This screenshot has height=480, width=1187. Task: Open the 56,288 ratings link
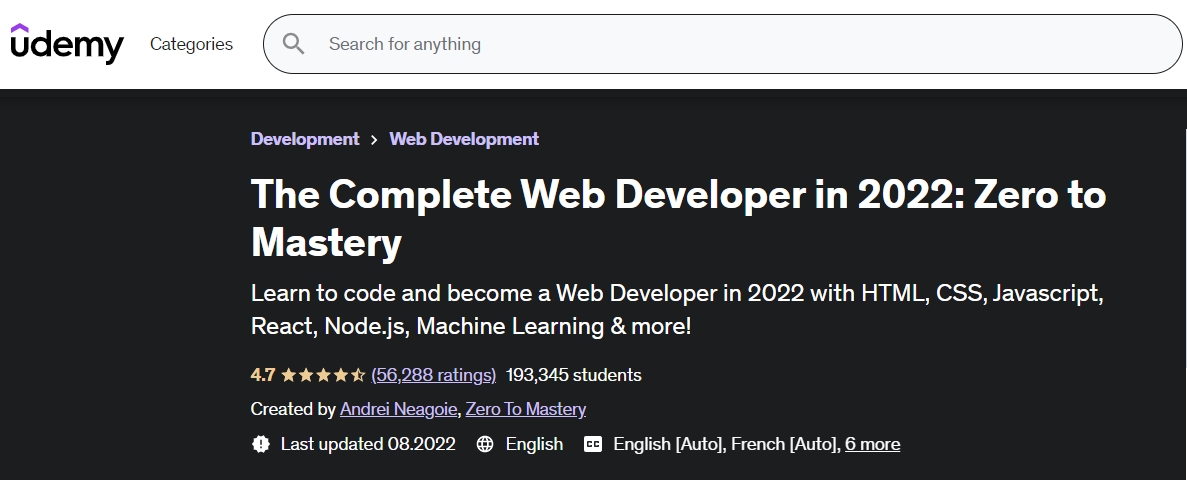[434, 375]
